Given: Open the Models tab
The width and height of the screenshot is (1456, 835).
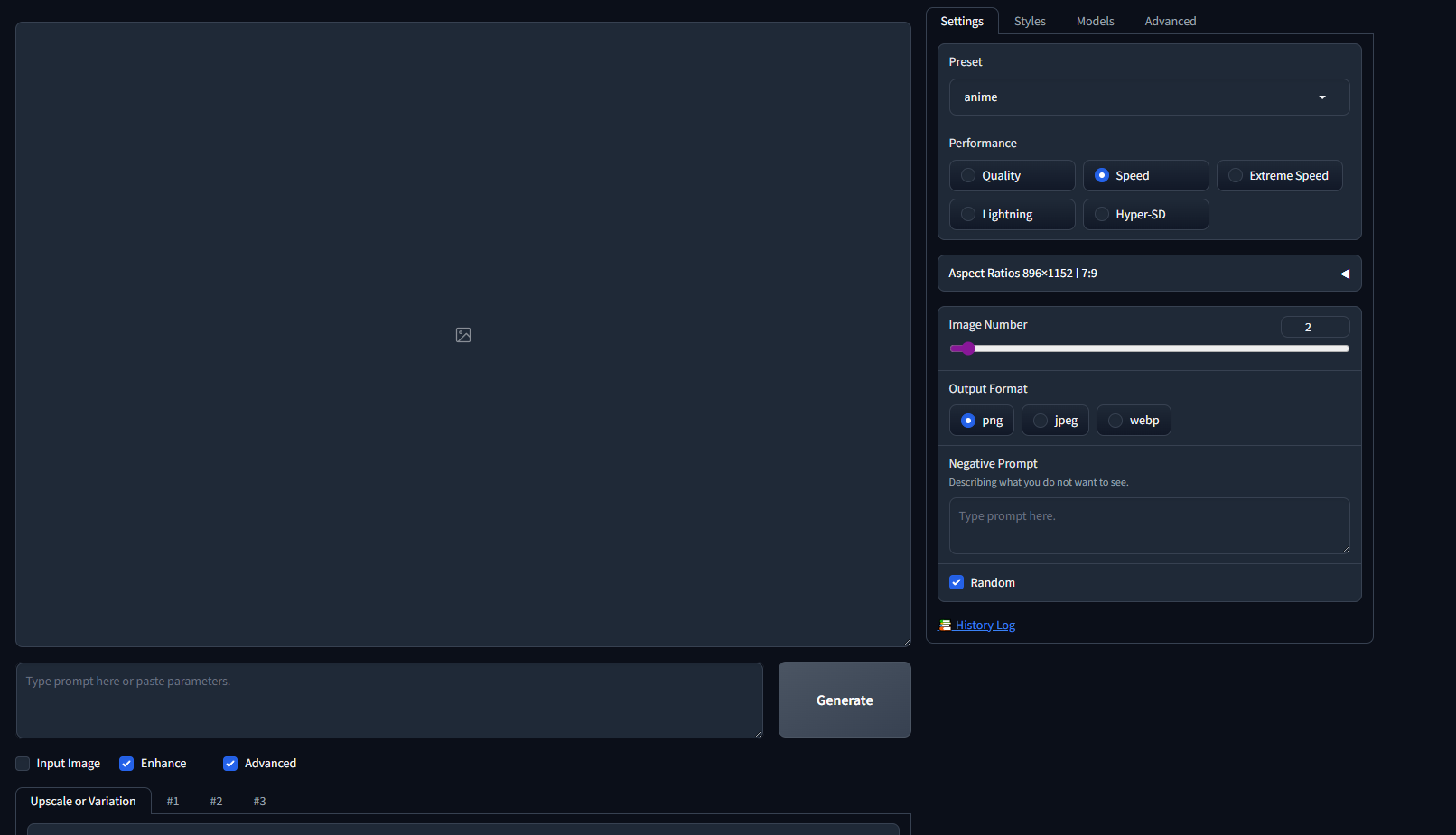Looking at the screenshot, I should (1095, 22).
